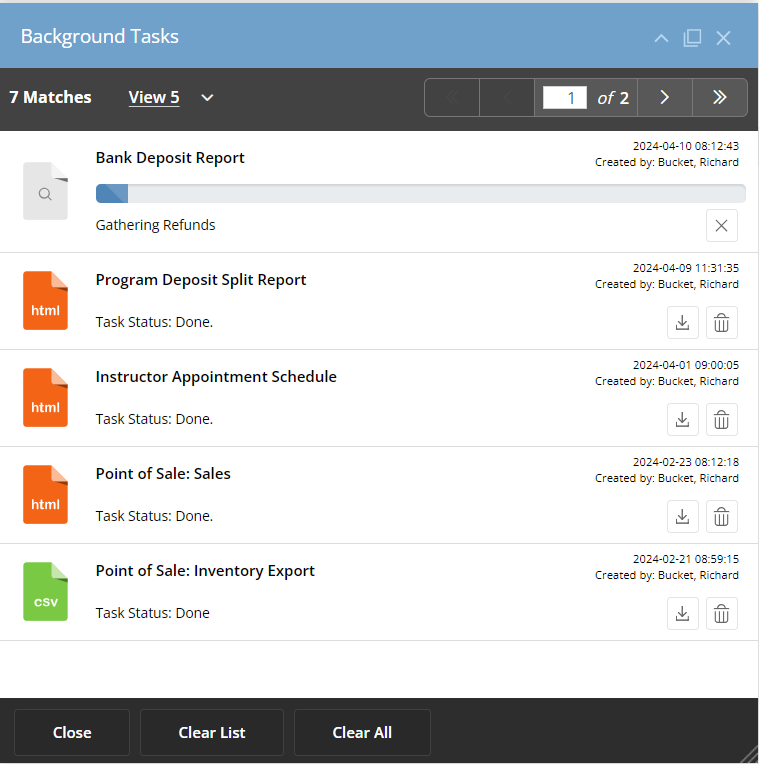
Task: Download the Inventory Export CSV
Action: (682, 614)
